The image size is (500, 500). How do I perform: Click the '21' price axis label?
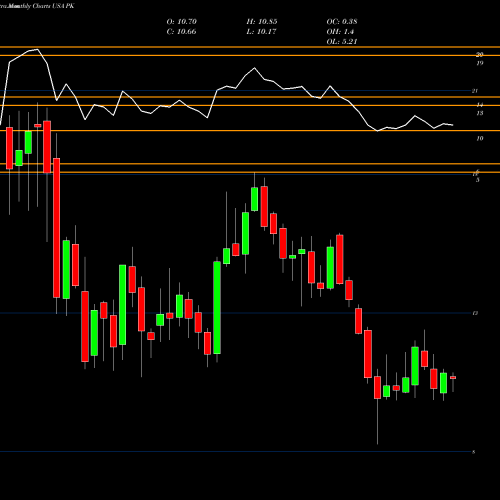[475, 91]
